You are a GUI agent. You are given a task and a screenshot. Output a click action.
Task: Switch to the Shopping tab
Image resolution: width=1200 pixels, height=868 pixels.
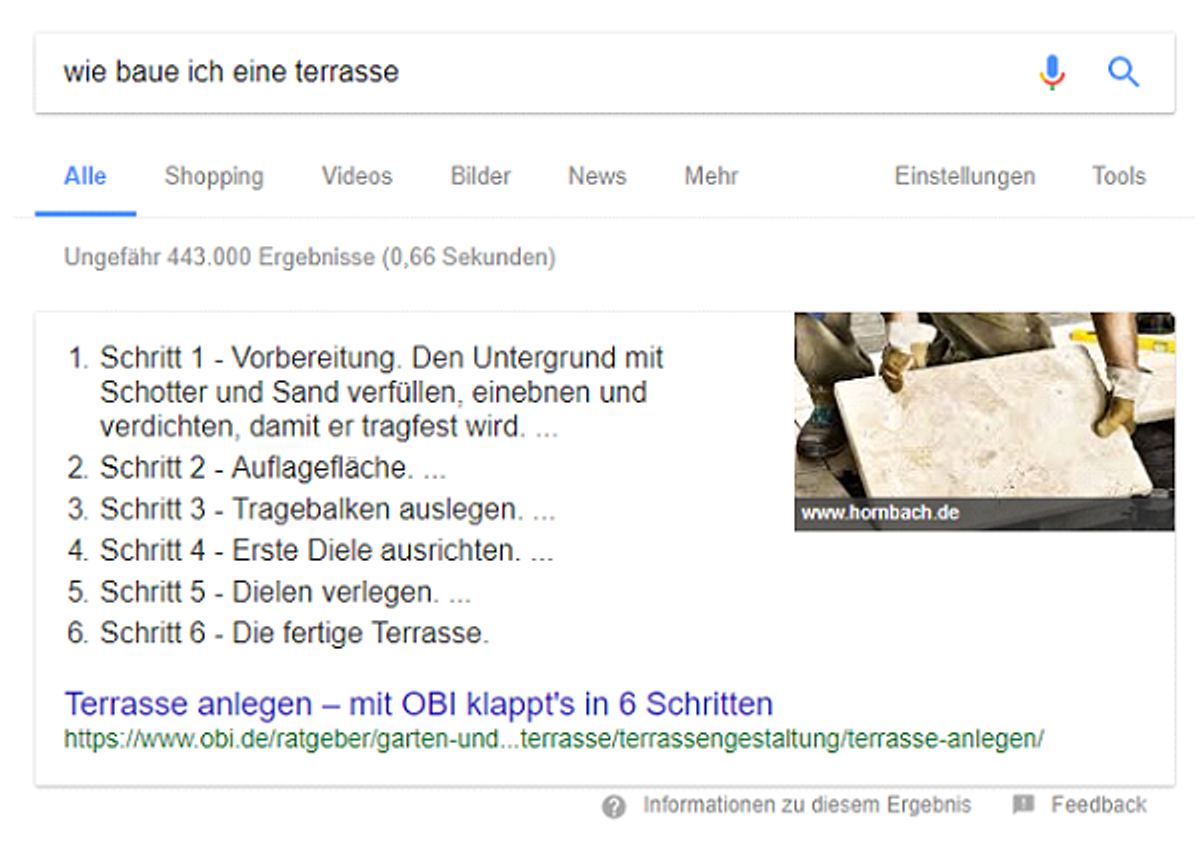214,177
